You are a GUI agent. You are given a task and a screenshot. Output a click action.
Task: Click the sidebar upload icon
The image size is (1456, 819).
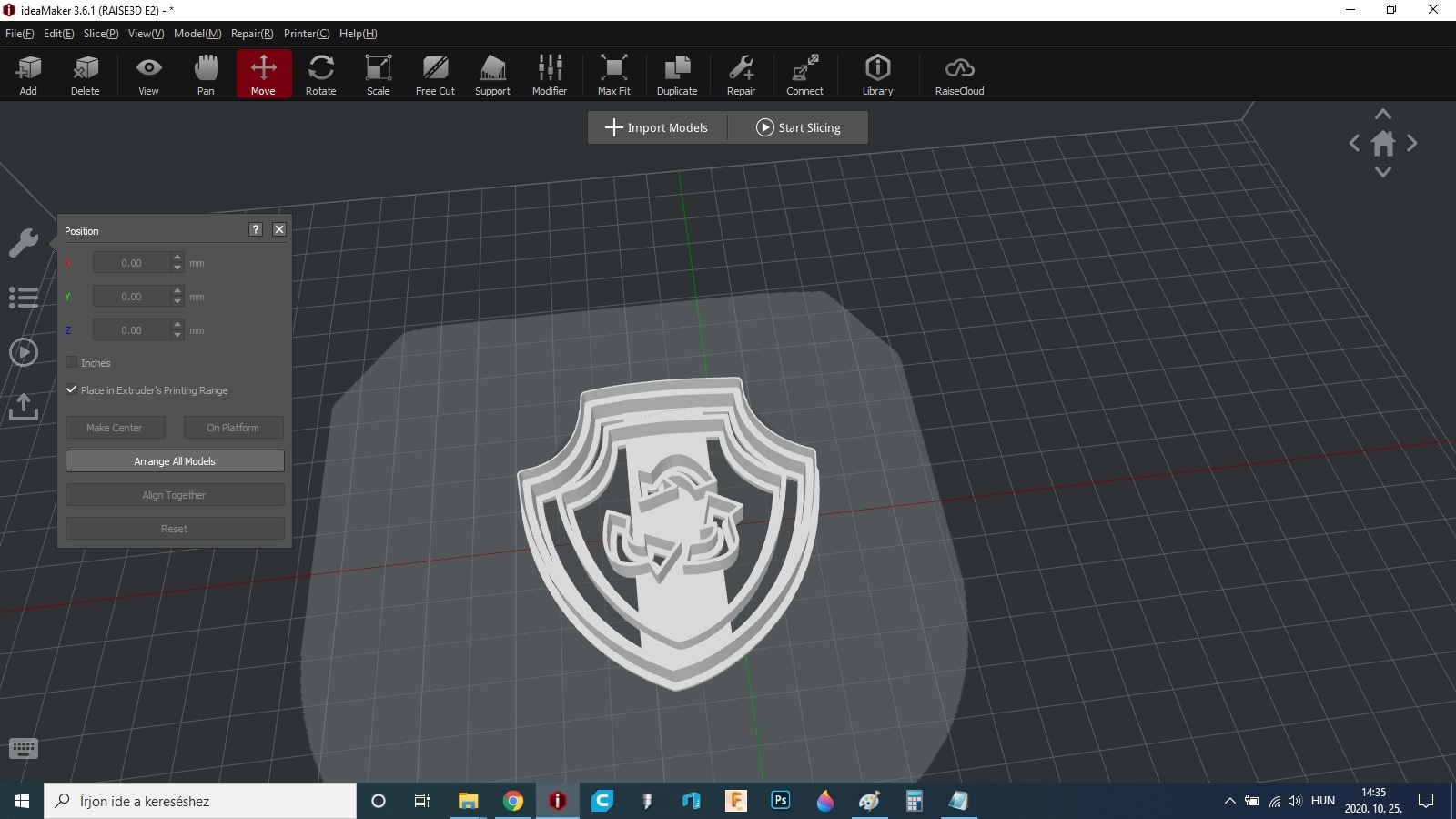click(x=23, y=407)
